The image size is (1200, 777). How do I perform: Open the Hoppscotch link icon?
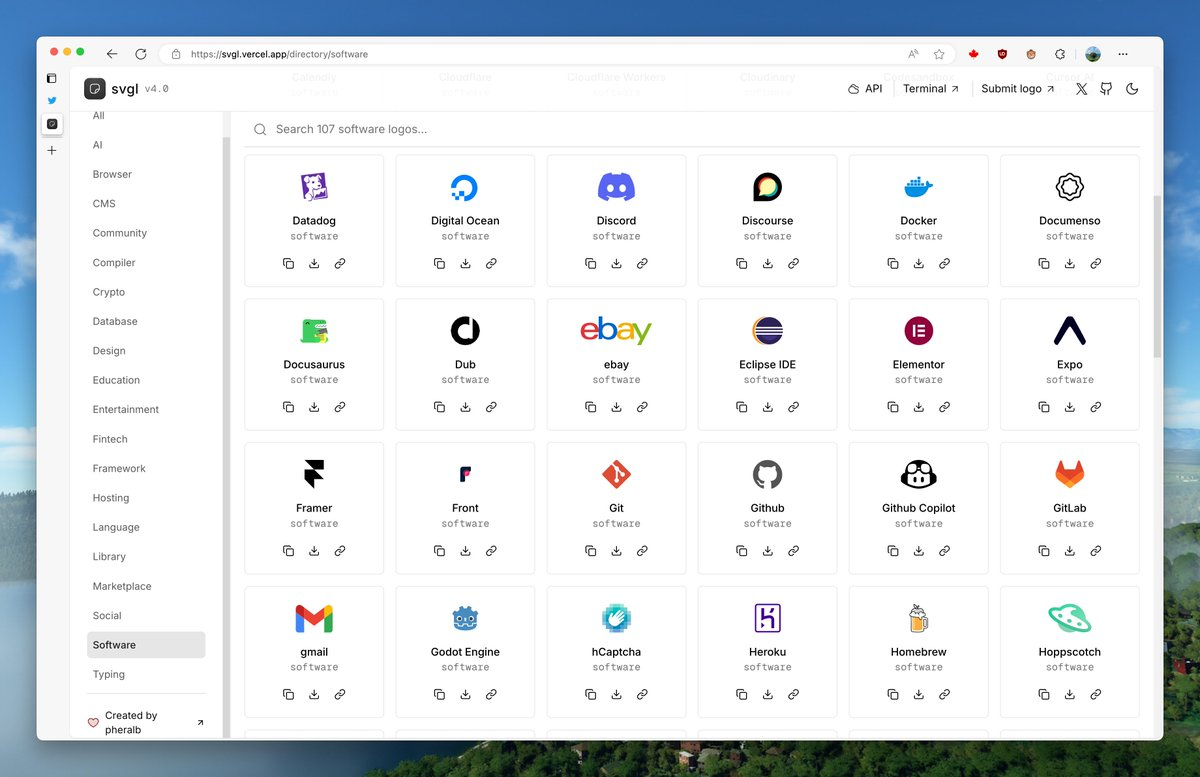pos(1096,694)
